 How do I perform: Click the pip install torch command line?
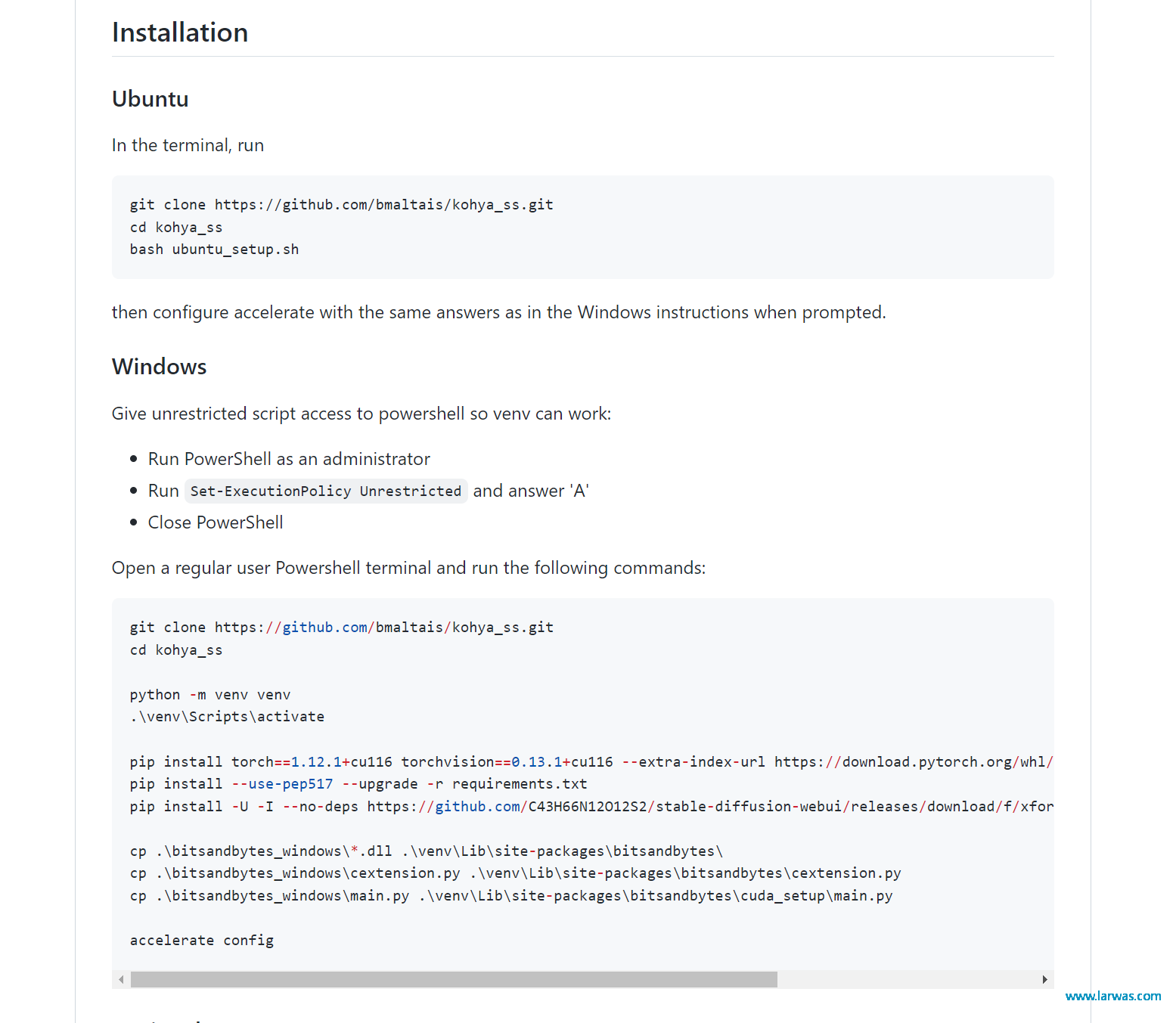pos(591,762)
